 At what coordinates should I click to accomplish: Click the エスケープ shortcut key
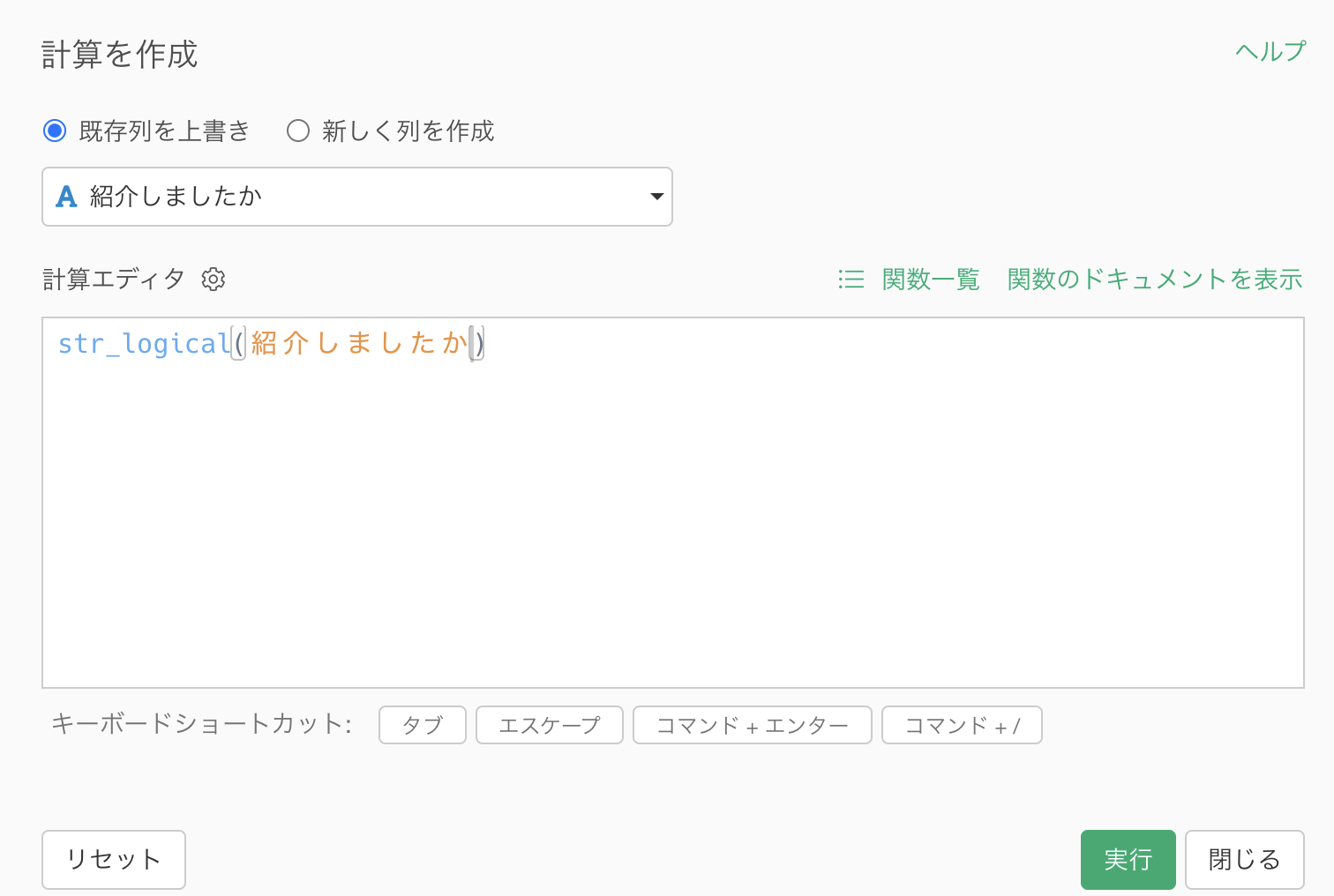coord(550,725)
